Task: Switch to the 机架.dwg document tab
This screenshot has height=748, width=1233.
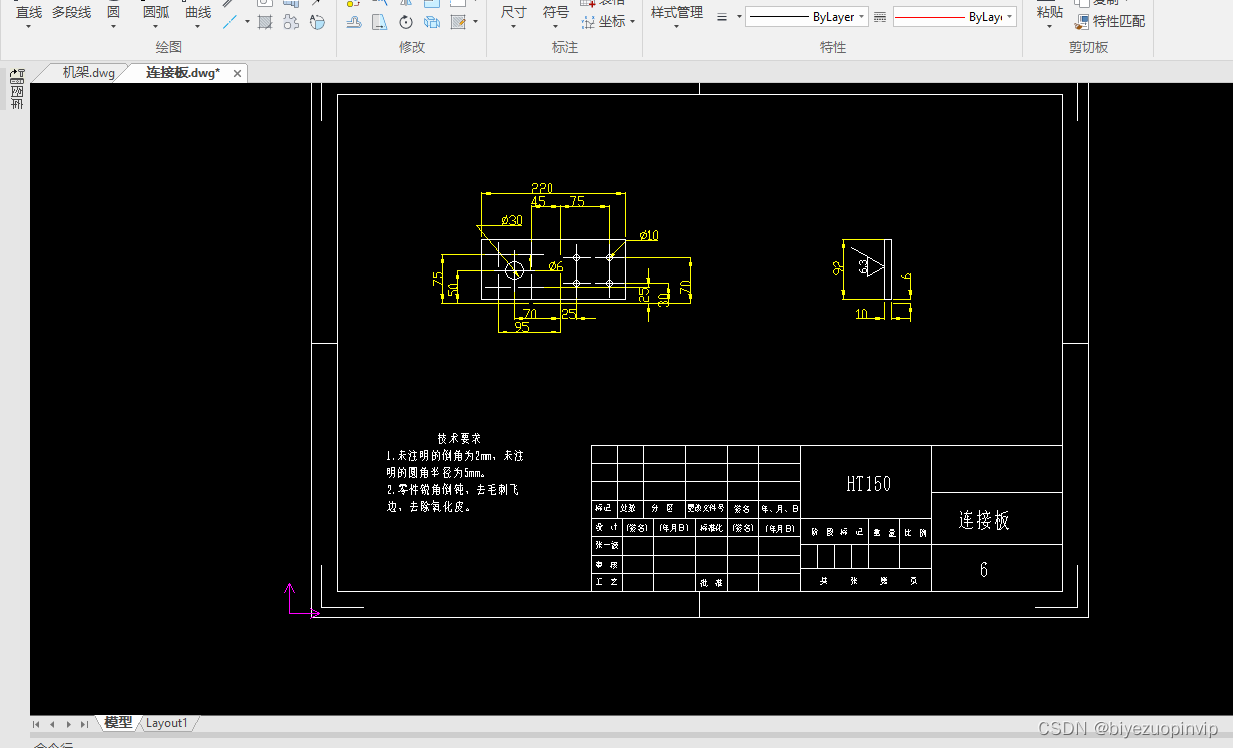Action: point(89,72)
